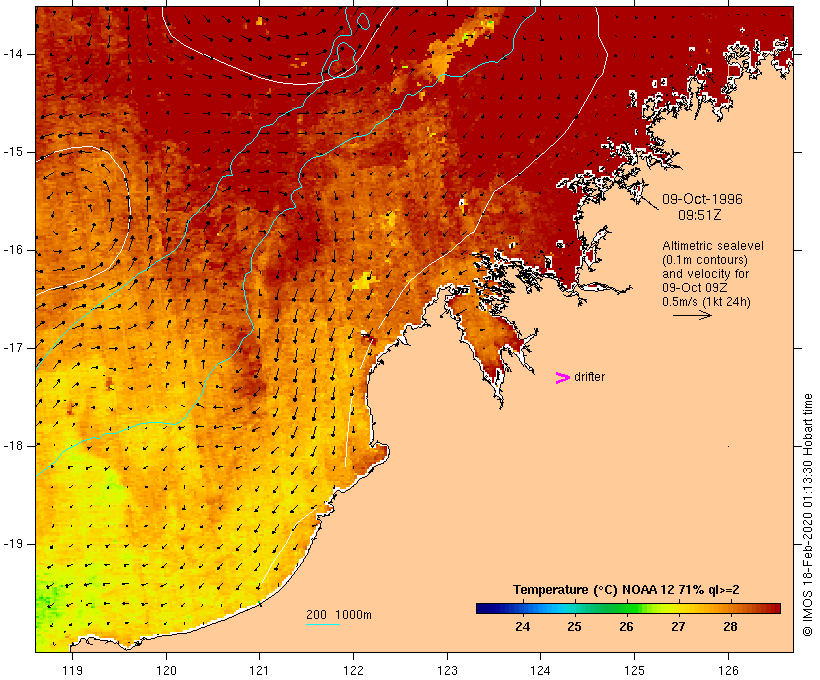This screenshot has height=680, width=820.
Task: Click longitude axis label 123
Action: [447, 670]
